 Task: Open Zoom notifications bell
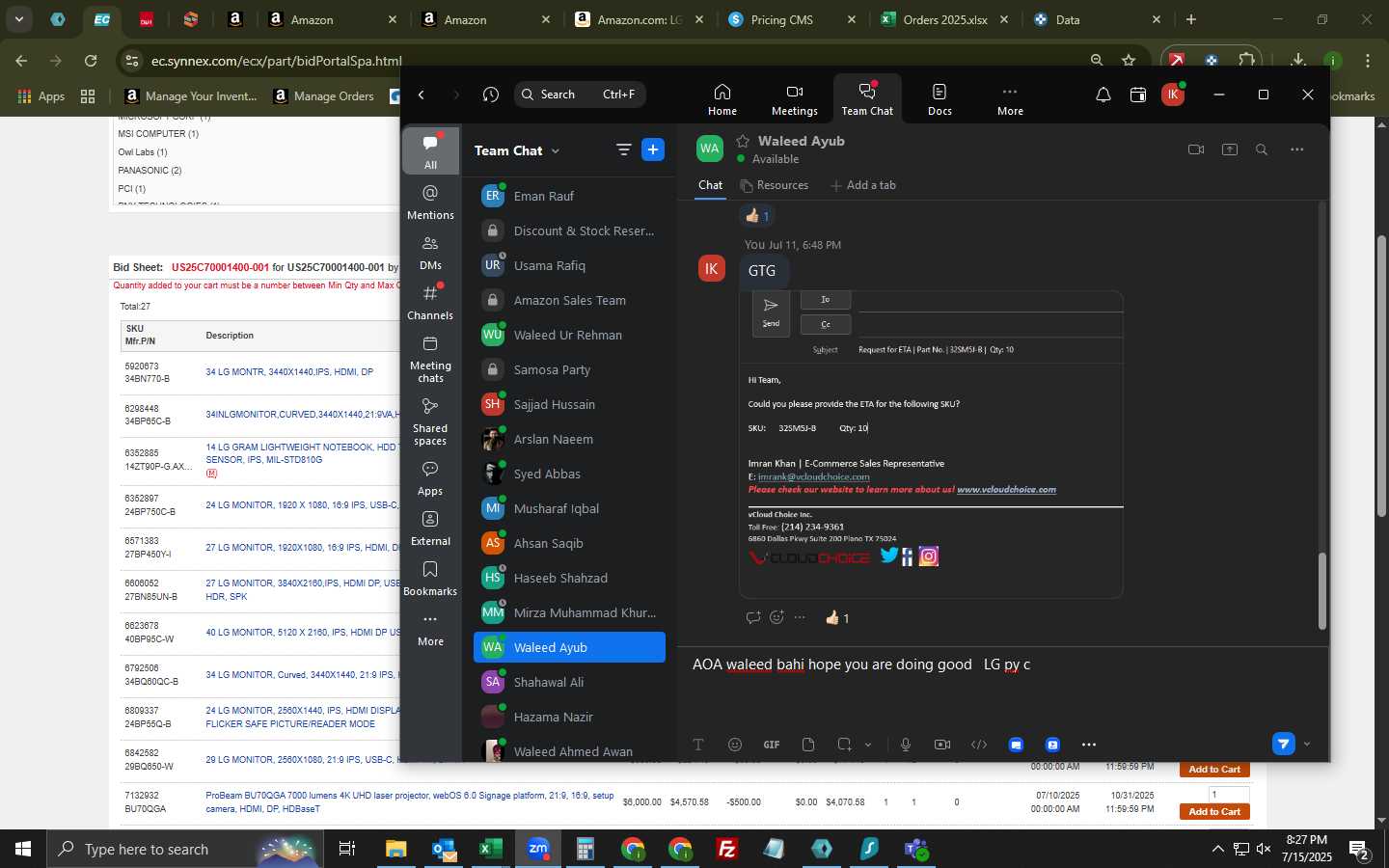point(1103,95)
